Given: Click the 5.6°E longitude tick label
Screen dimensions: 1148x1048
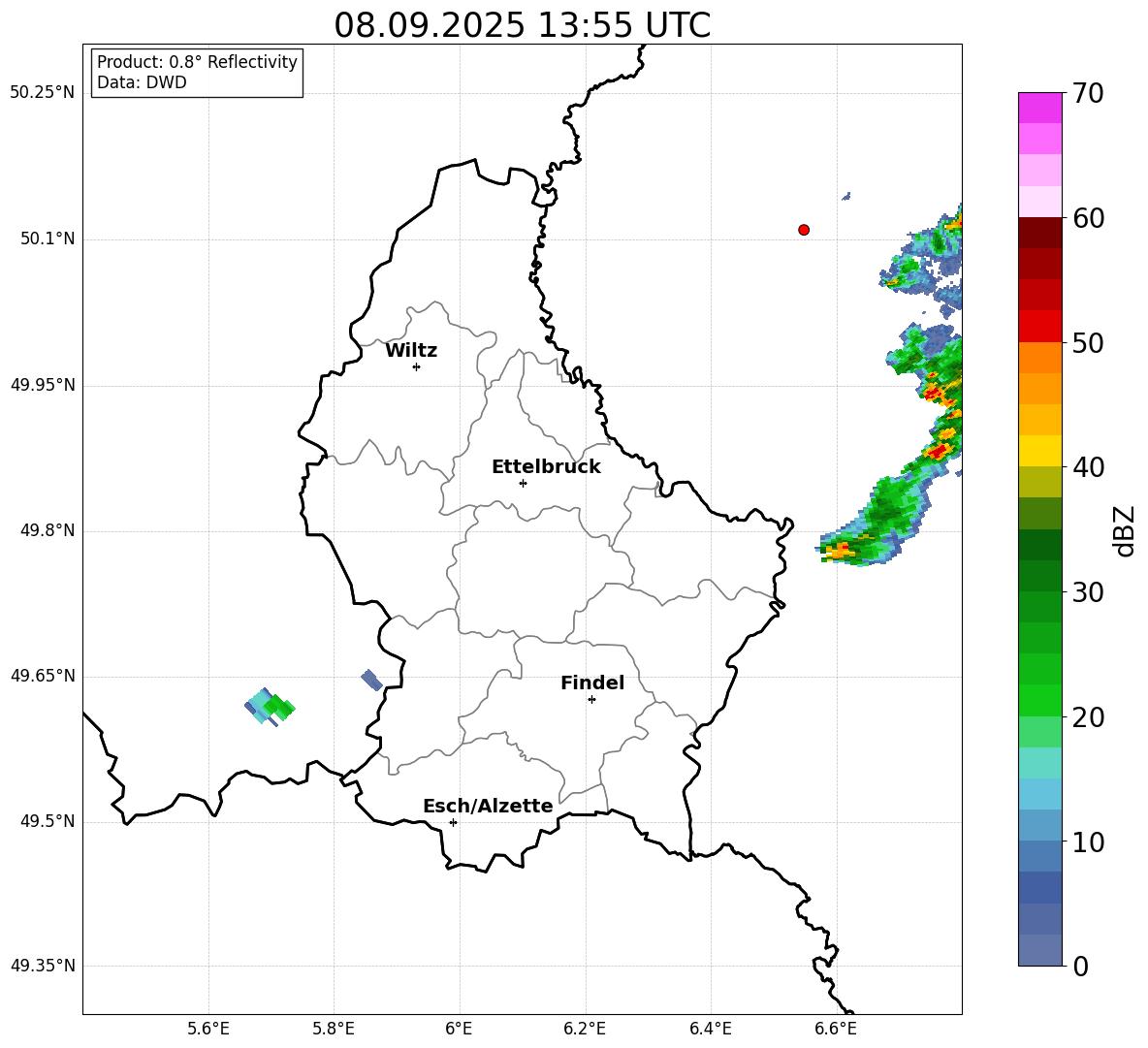Looking at the screenshot, I should coord(208,1029).
